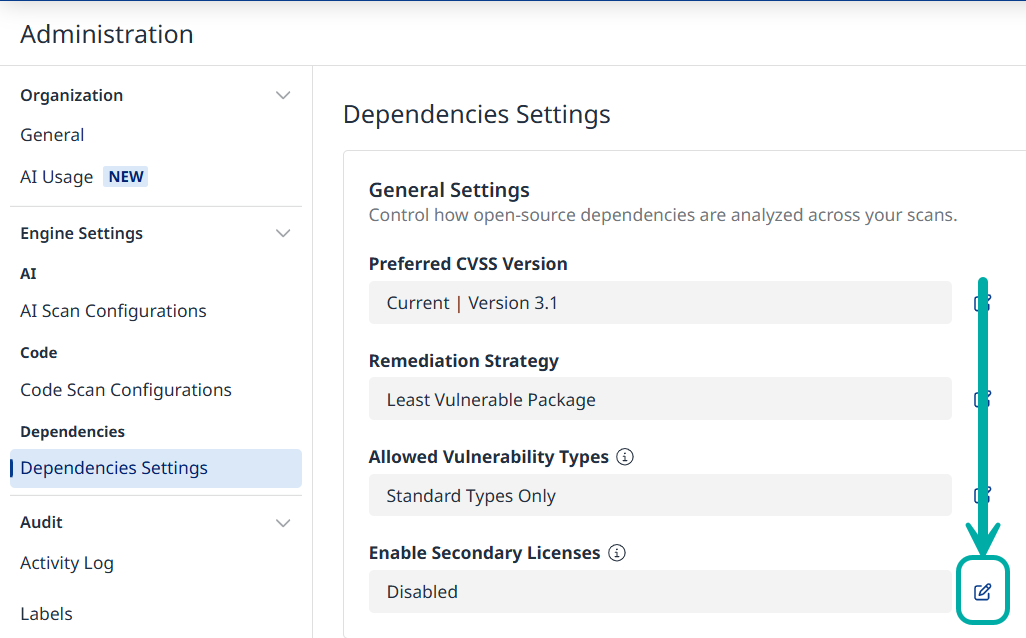The image size is (1026, 638).
Task: Click the Remediation Strategy label
Action: click(x=463, y=361)
